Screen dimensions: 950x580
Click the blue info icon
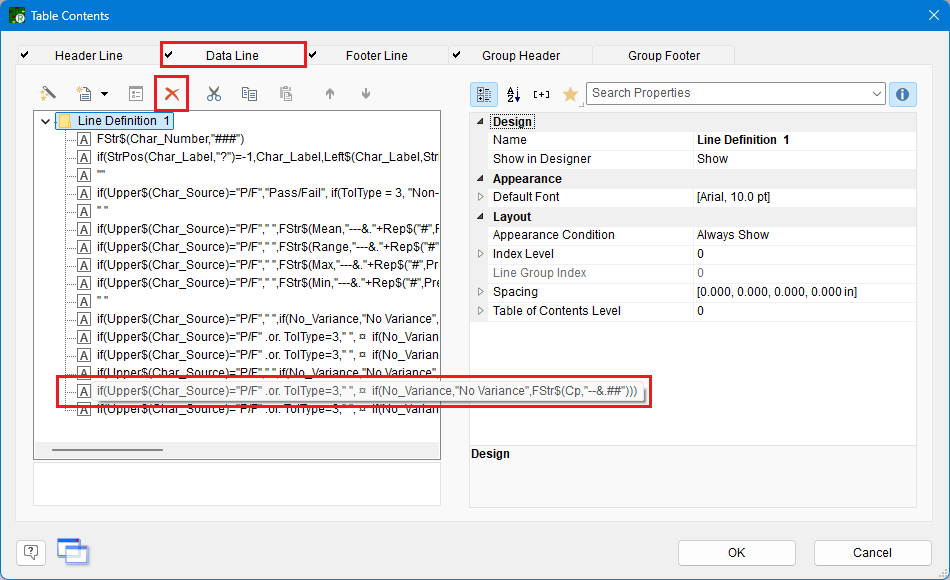(902, 94)
